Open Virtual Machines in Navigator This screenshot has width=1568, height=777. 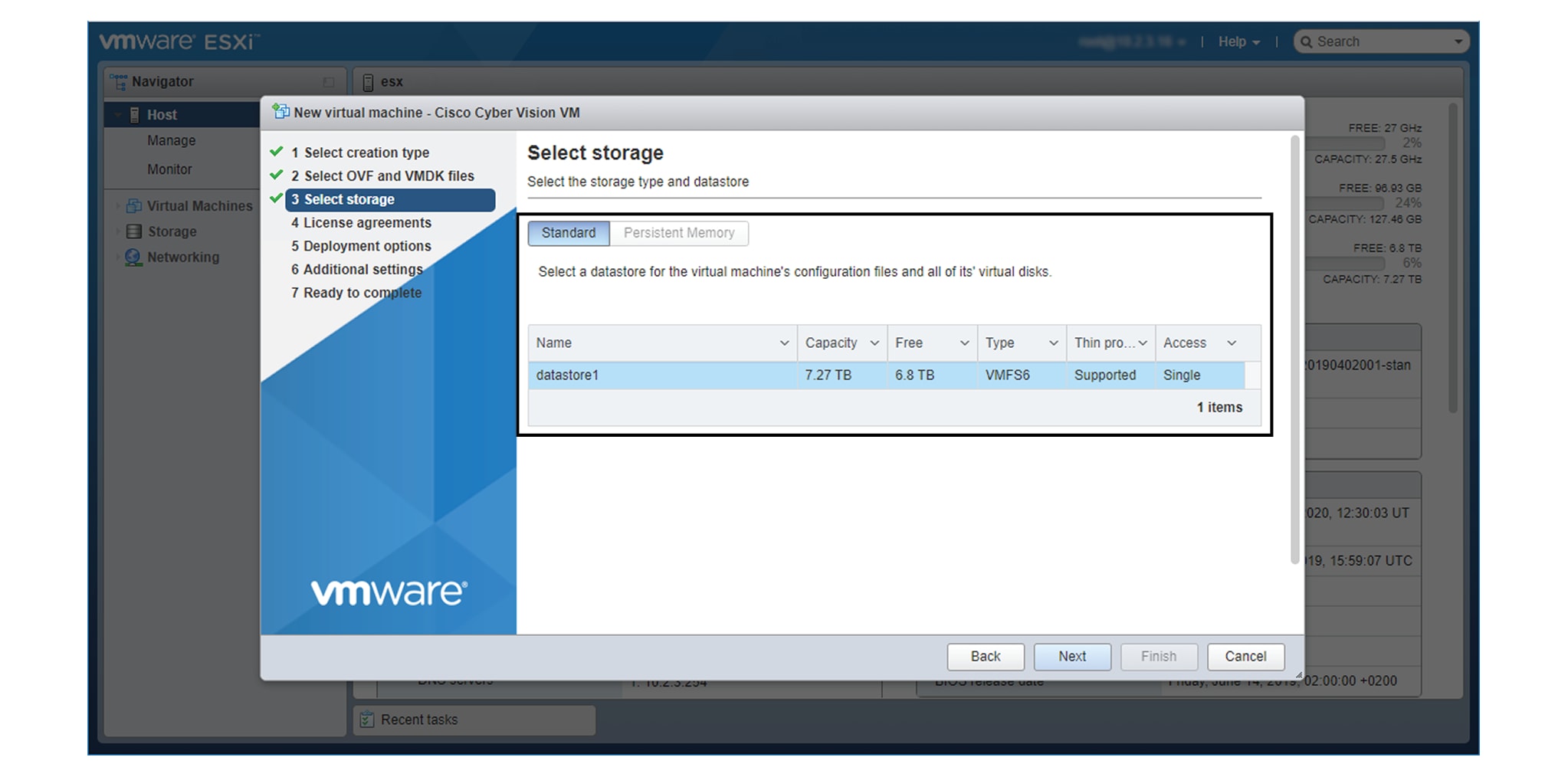point(199,206)
